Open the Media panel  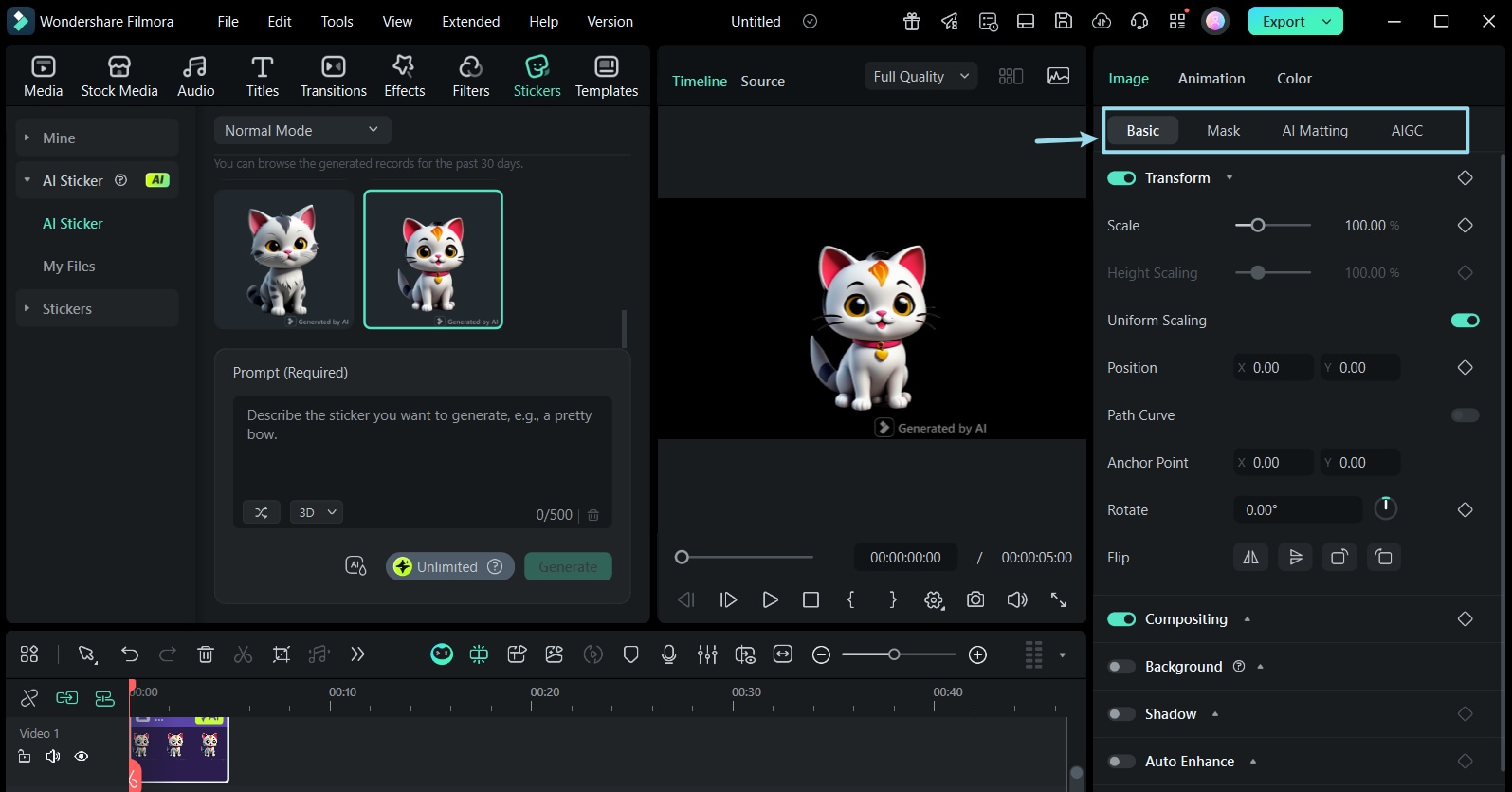(x=43, y=77)
